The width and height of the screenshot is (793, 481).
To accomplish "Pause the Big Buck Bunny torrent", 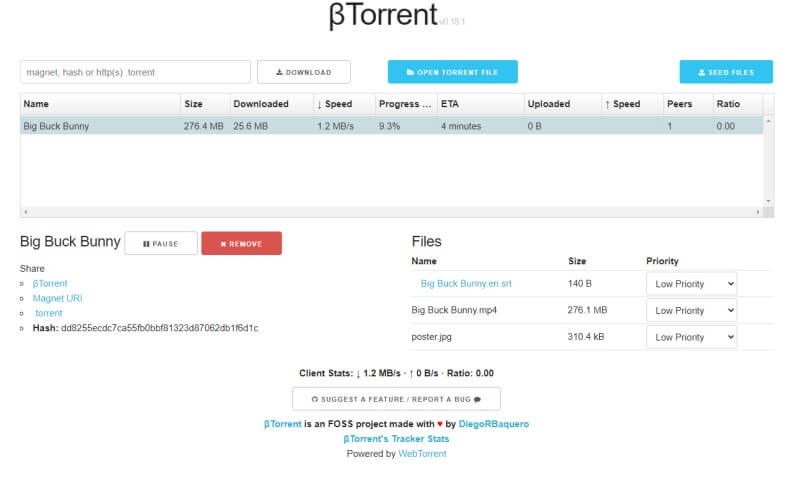I will tap(161, 243).
